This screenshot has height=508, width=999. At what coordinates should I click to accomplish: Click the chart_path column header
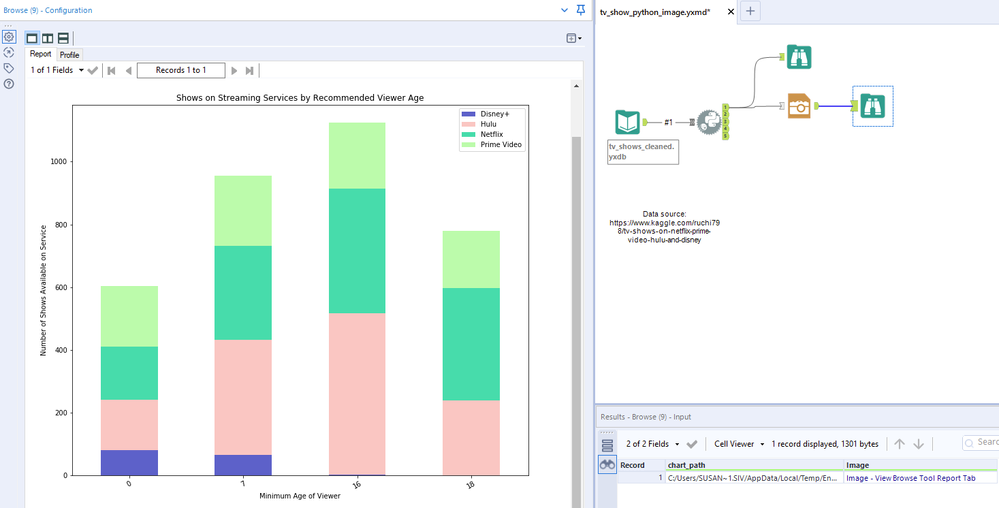pyautogui.click(x=754, y=465)
